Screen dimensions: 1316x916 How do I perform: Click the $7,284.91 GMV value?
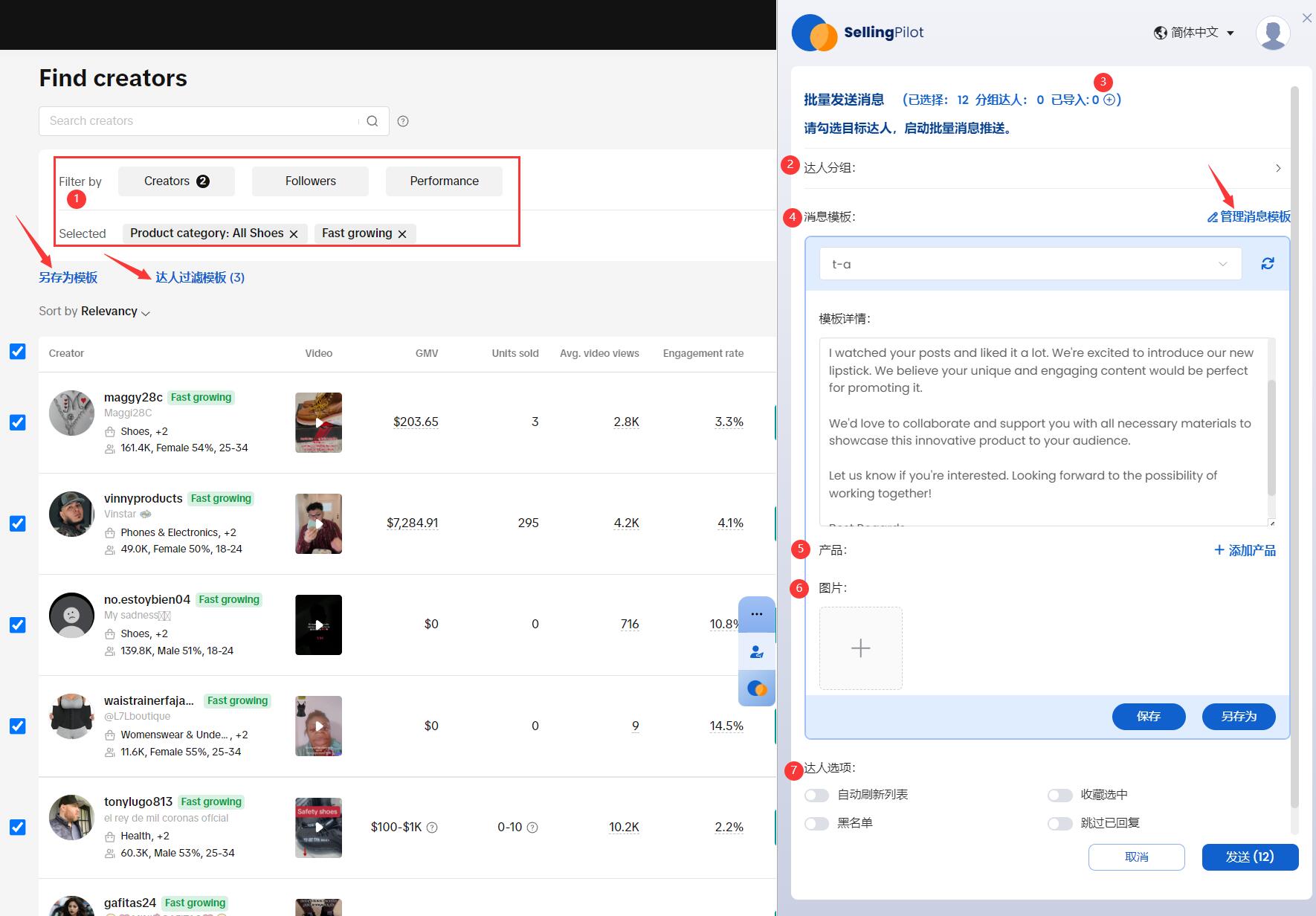click(413, 523)
